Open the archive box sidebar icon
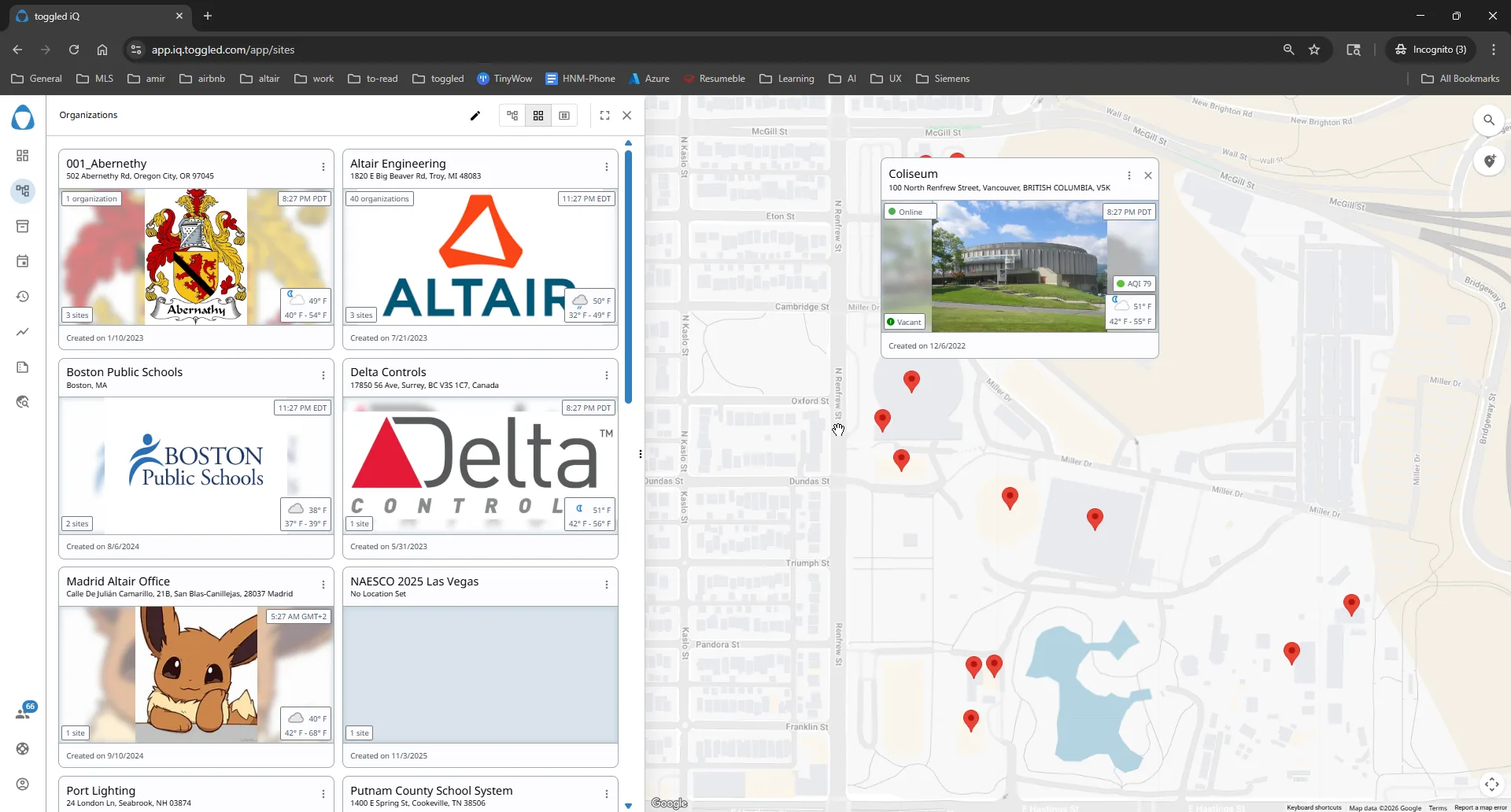Image resolution: width=1511 pixels, height=812 pixels. point(23,227)
